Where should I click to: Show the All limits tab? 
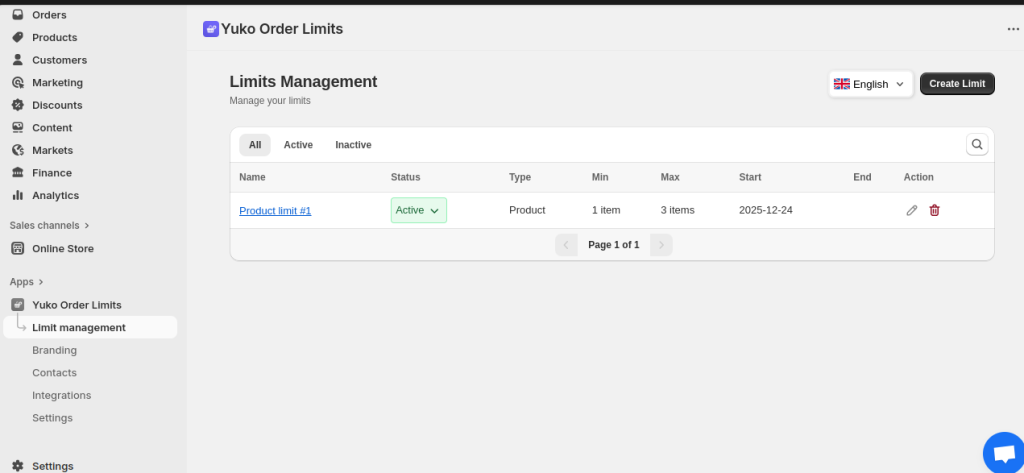pos(255,145)
